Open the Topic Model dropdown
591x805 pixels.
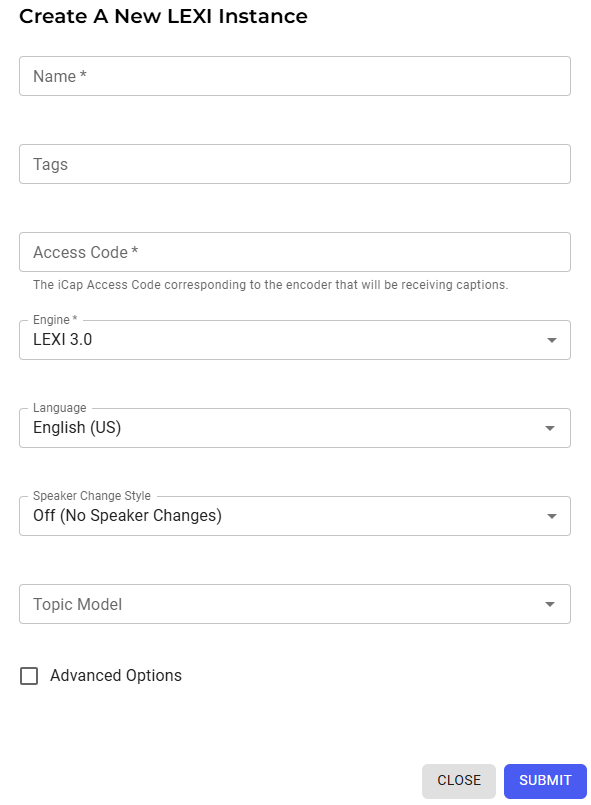tap(295, 604)
